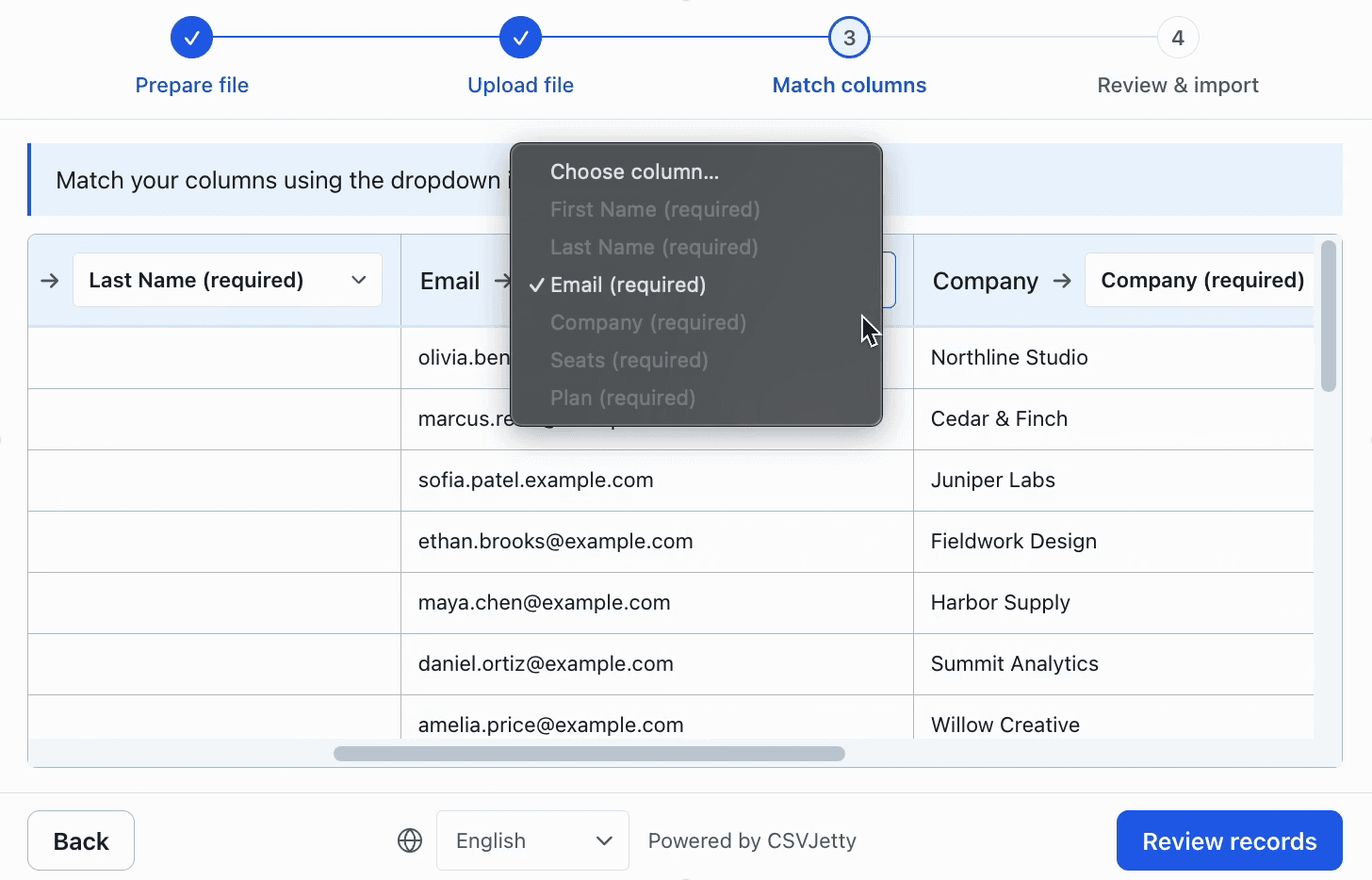Click ethan.brooks@example.com cell
The width and height of the screenshot is (1372, 880).
coord(657,542)
